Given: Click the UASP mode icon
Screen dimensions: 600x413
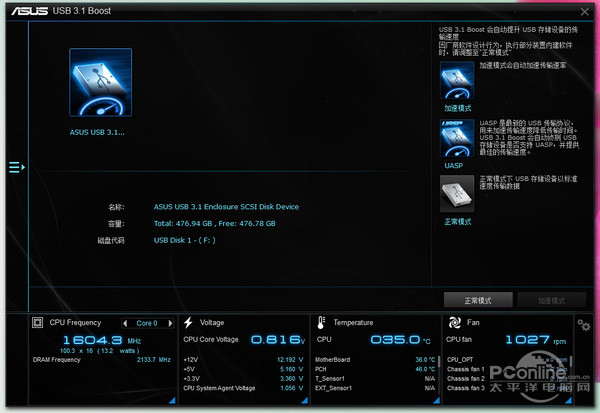Looking at the screenshot, I should tap(456, 138).
